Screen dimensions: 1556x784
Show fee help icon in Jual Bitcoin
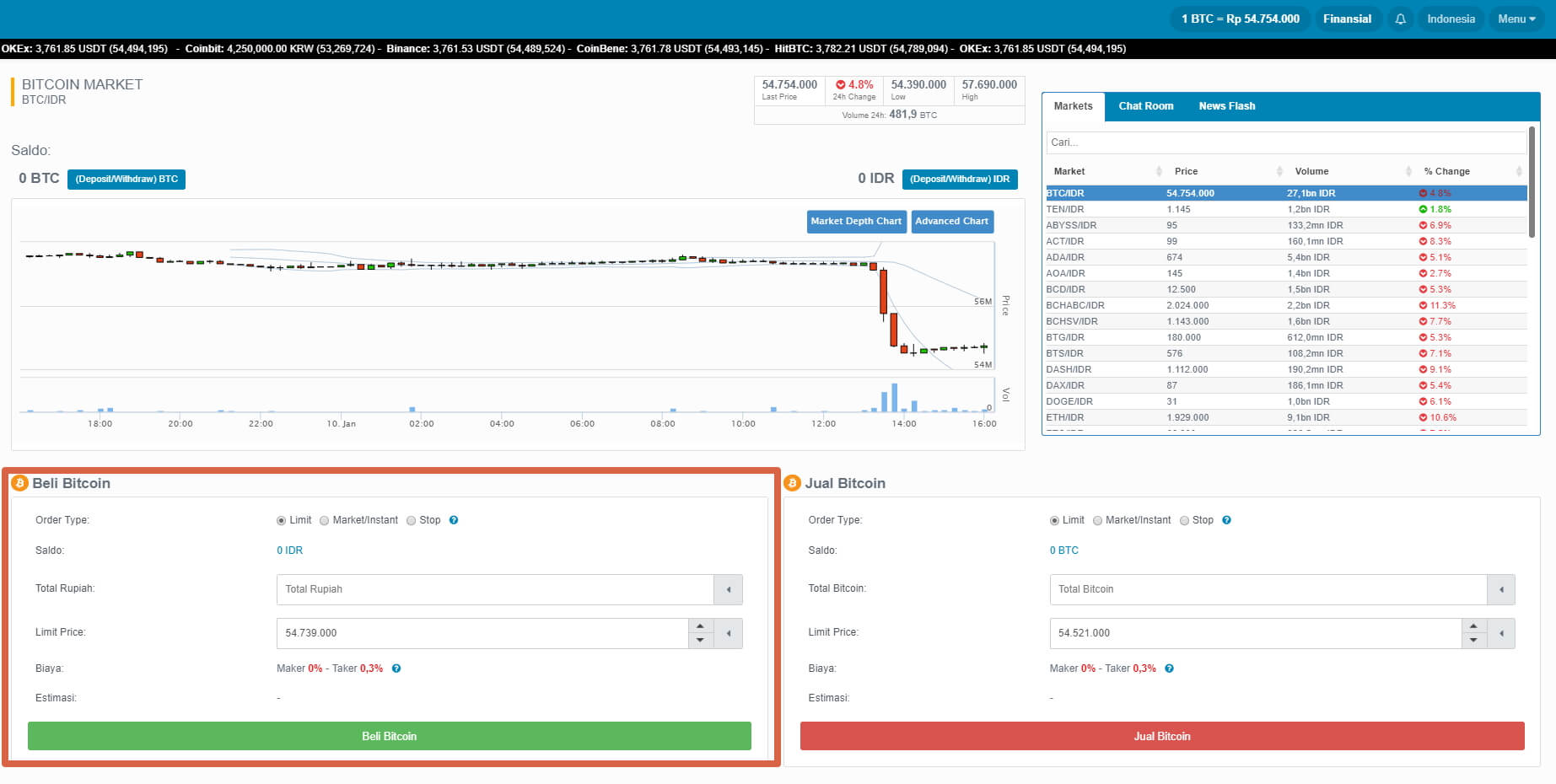coord(1169,669)
